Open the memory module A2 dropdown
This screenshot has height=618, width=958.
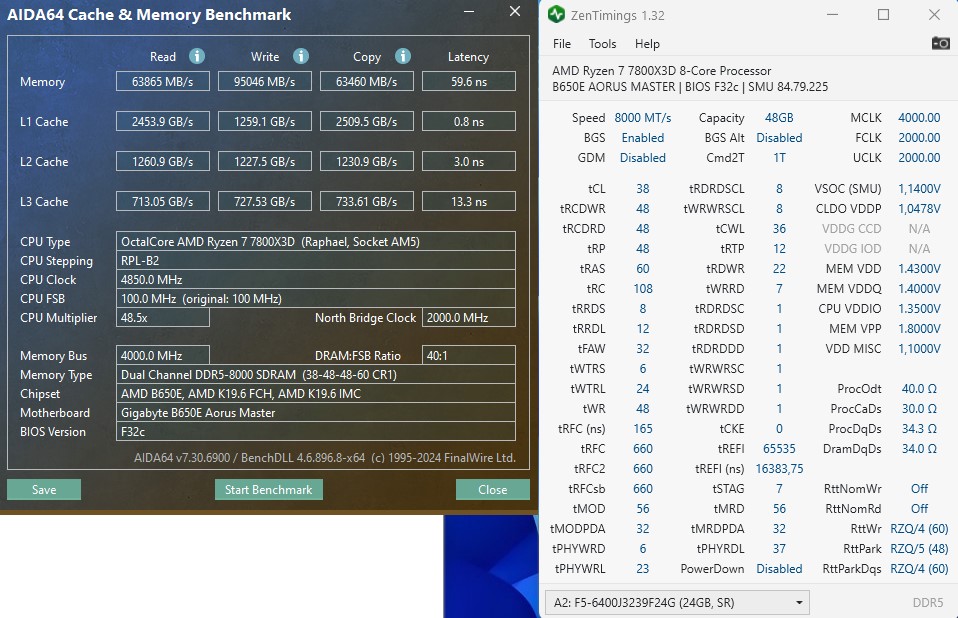677,603
